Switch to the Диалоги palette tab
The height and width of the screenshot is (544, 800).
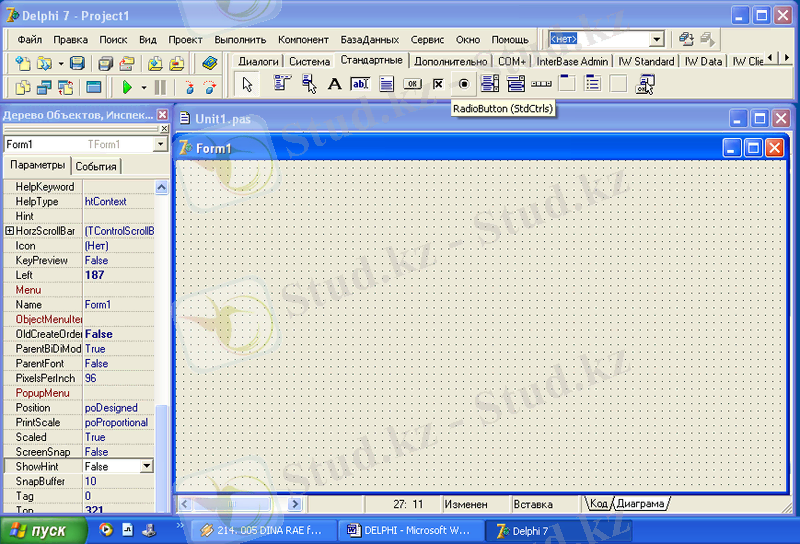pos(258,61)
